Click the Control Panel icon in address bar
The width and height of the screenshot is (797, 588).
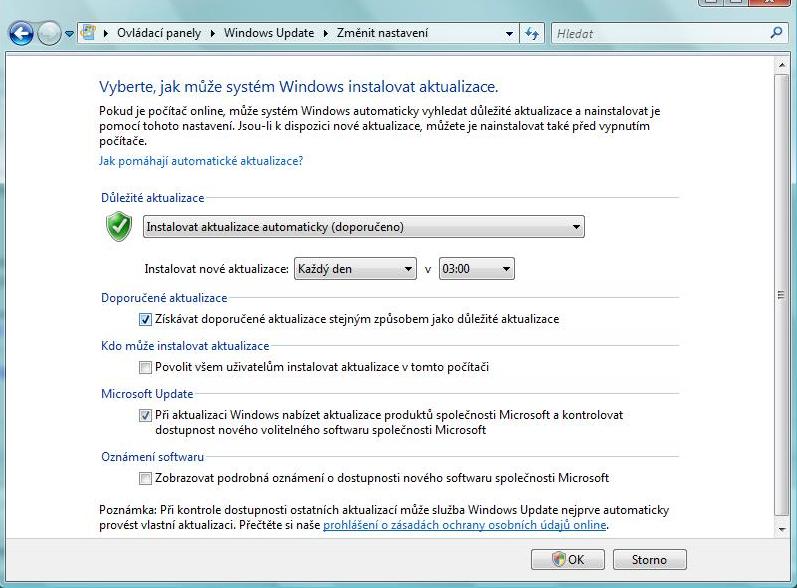point(88,33)
